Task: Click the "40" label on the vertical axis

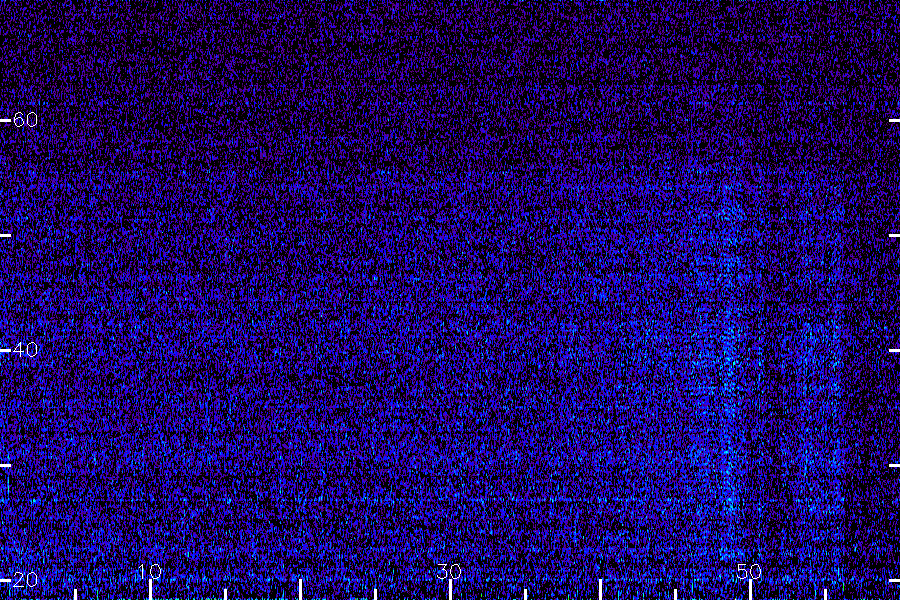Action: tap(25, 349)
